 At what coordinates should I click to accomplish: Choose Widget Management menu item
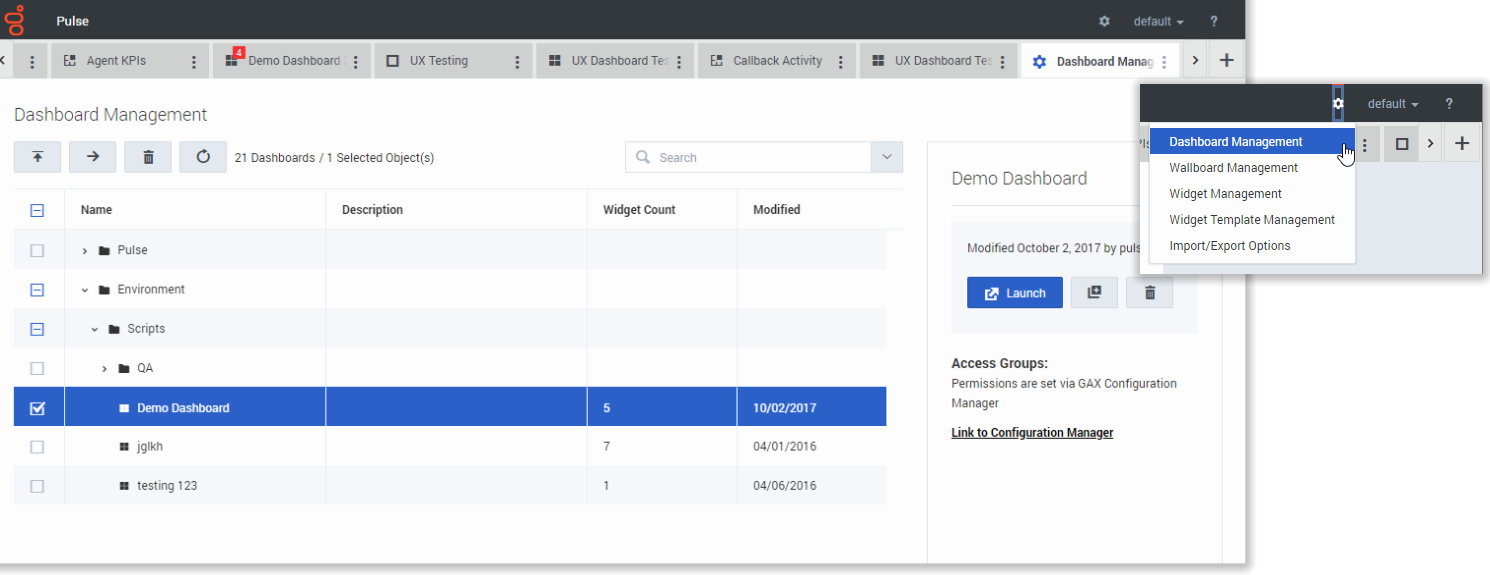click(x=1252, y=194)
